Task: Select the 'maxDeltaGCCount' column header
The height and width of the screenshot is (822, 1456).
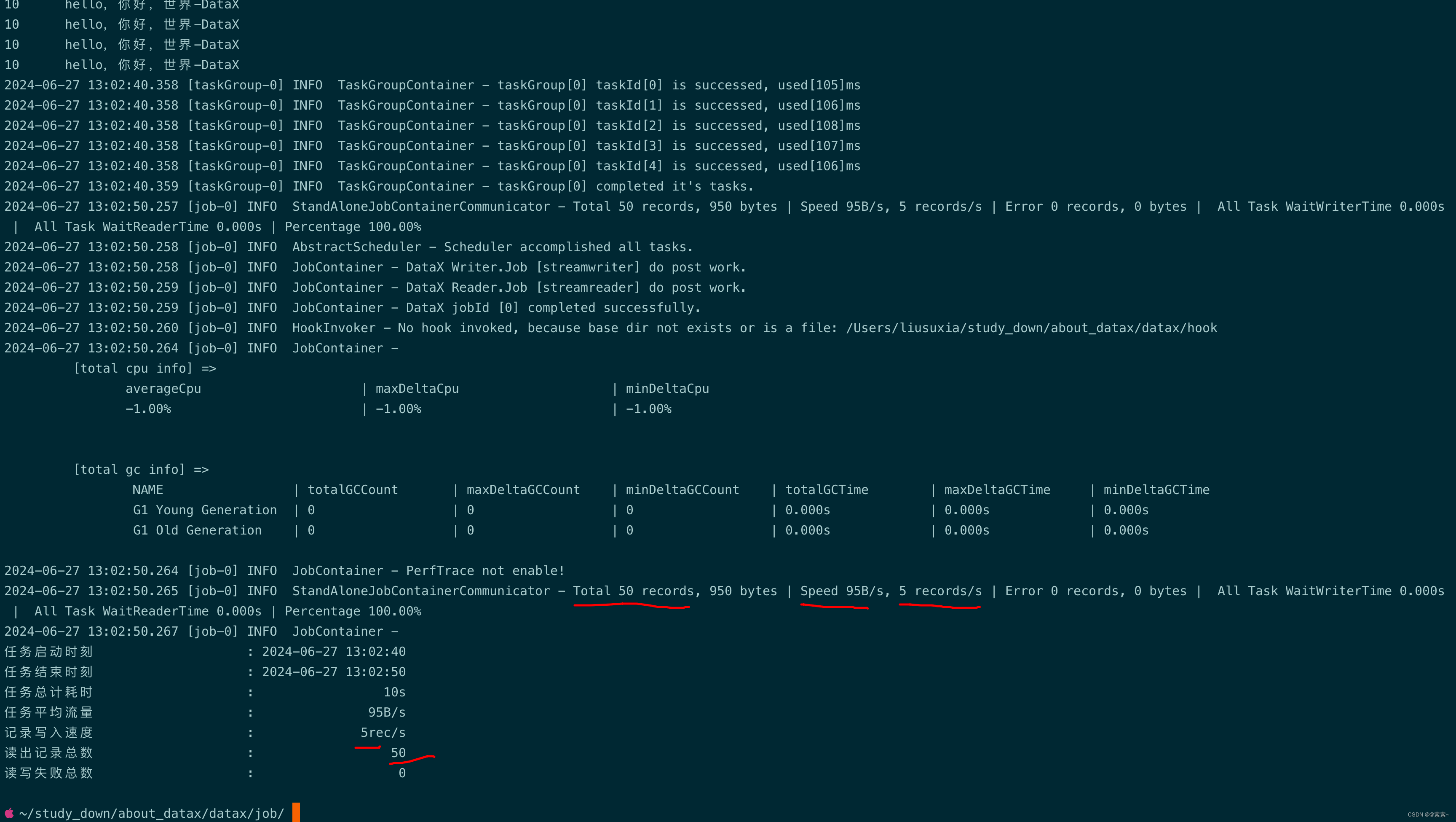Action: [523, 490]
